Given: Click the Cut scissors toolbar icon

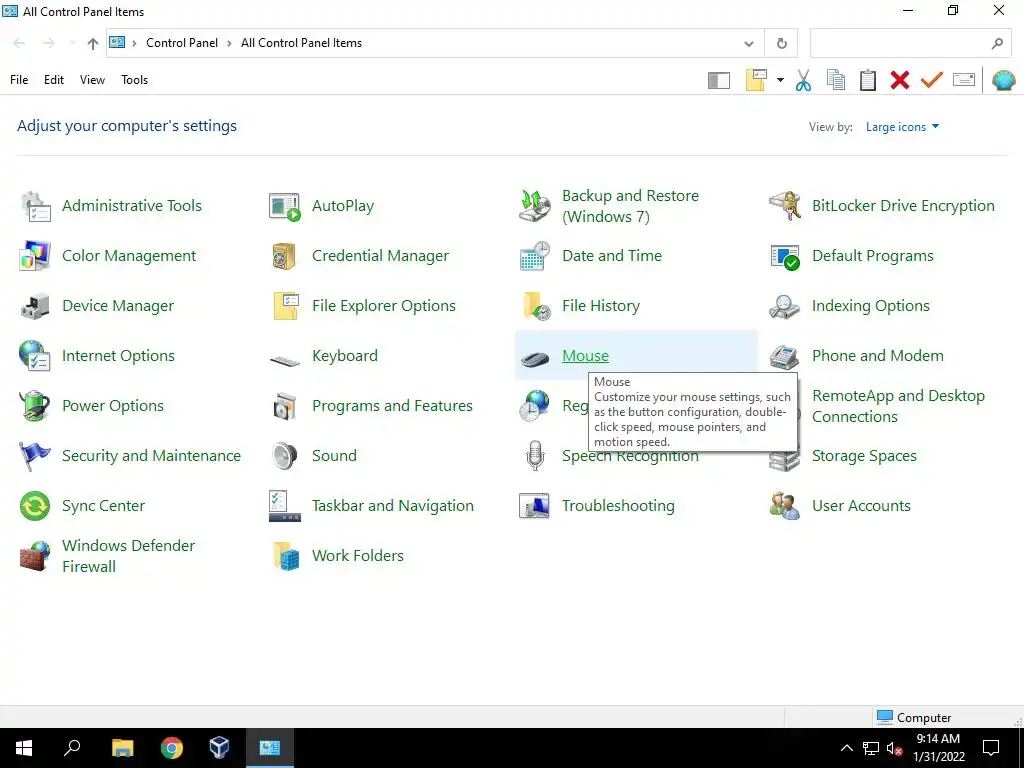Looking at the screenshot, I should (803, 80).
